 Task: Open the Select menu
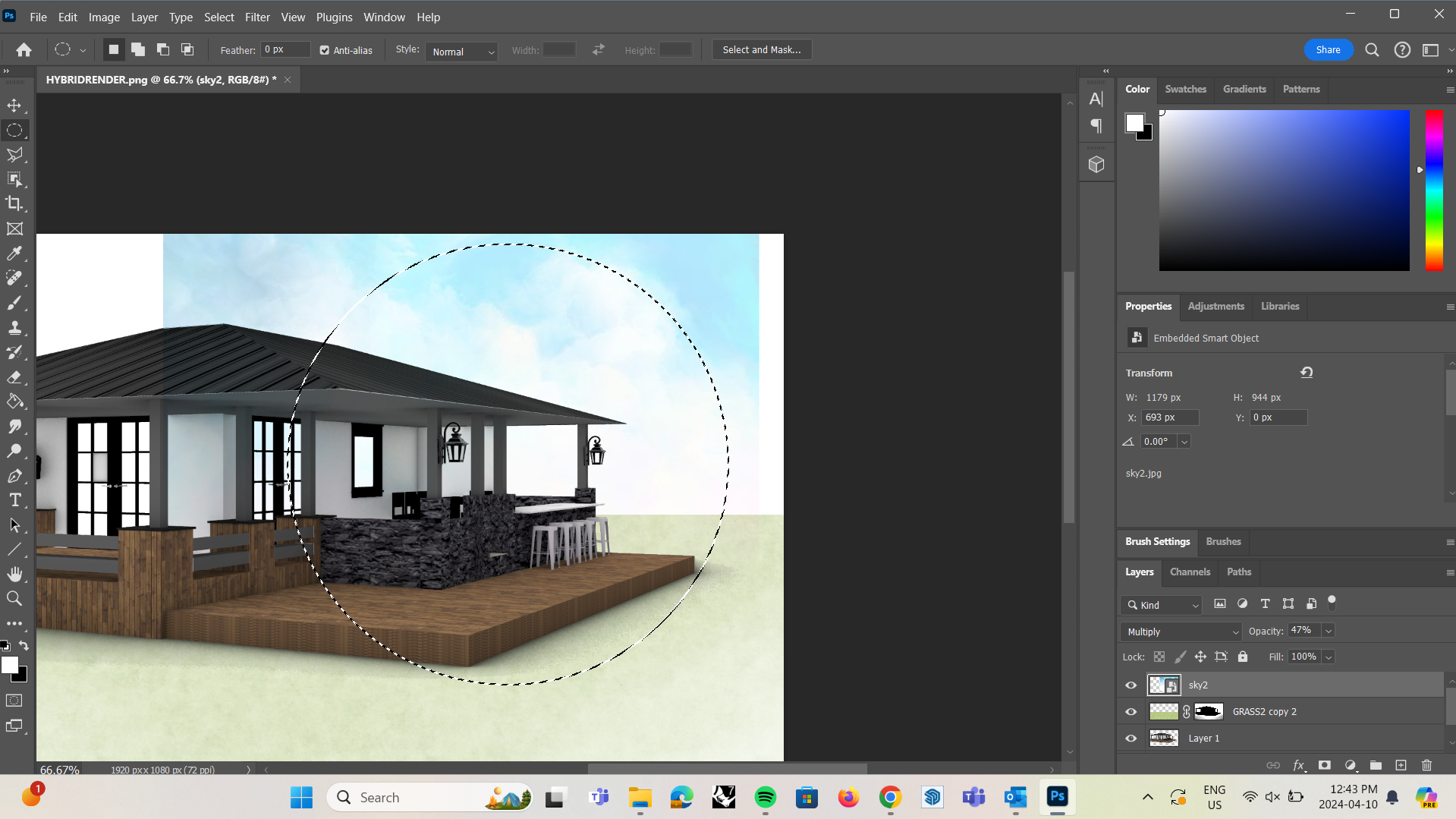pos(219,17)
